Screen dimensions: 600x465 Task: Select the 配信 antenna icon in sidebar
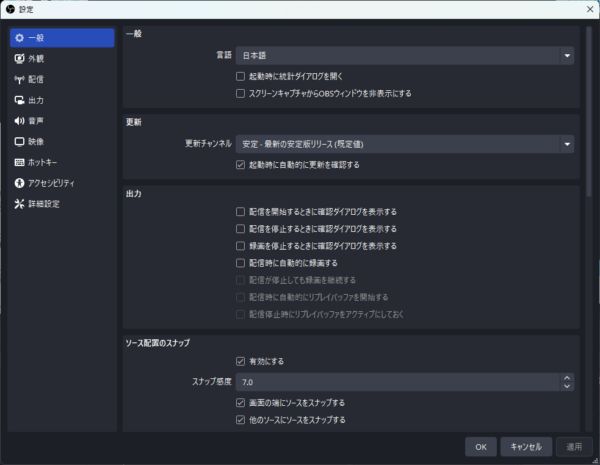coord(19,79)
